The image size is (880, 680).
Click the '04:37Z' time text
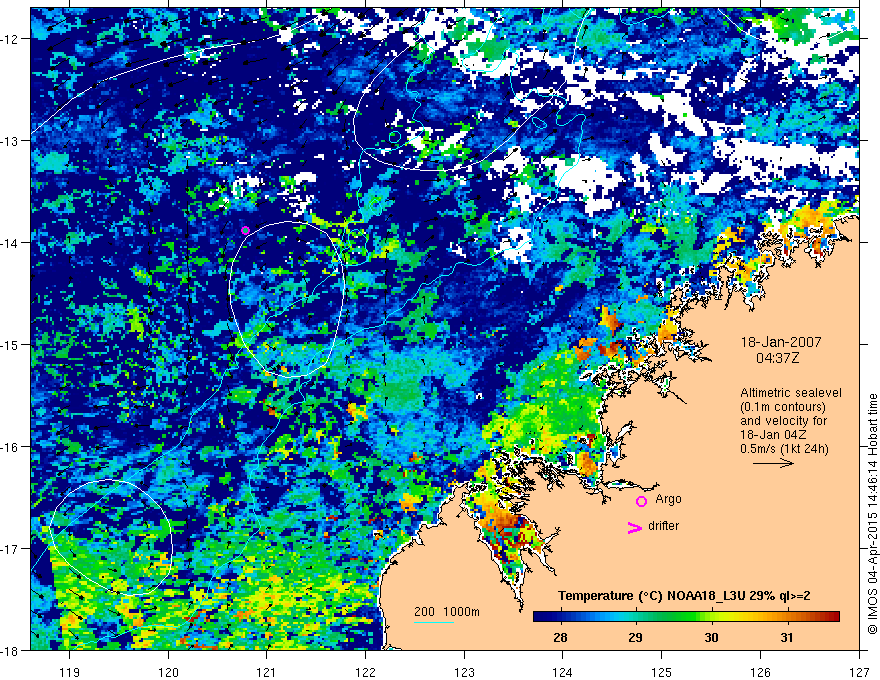(x=777, y=358)
